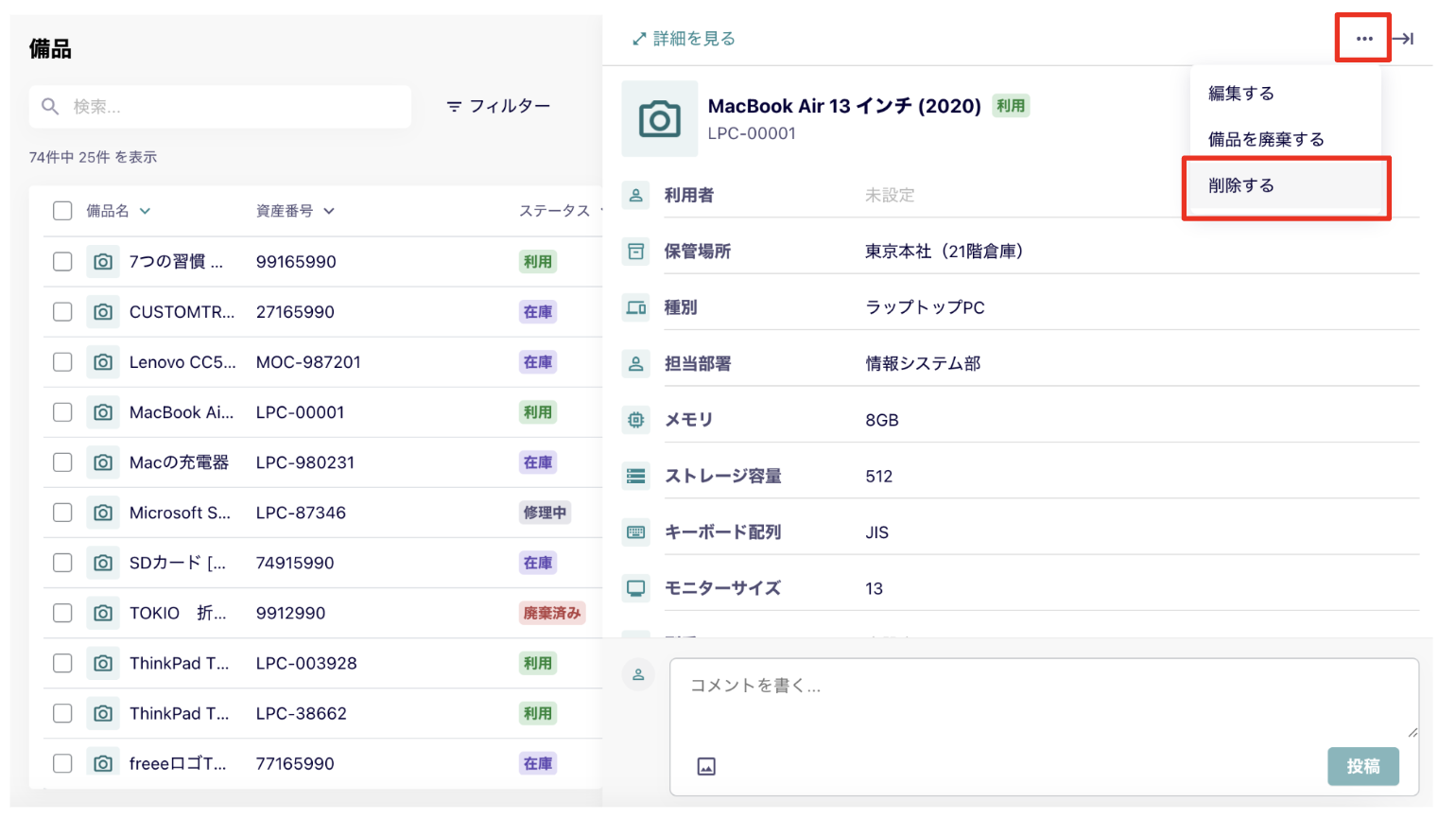Click the 保管場所 storage box icon
The image size is (1456, 819).
click(x=636, y=252)
